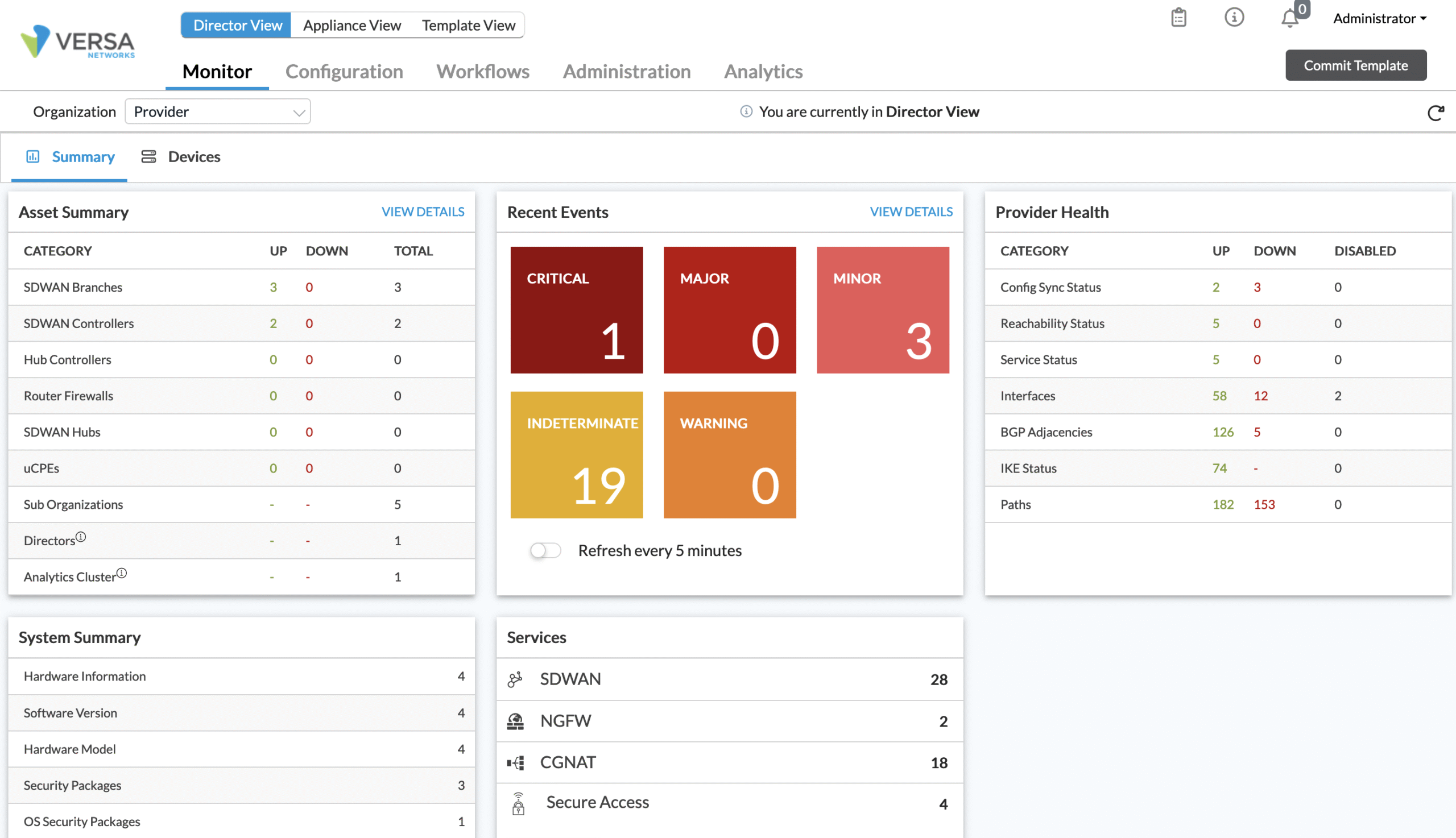Click the MINOR events tile
Viewport: 1456px width, 838px height.
click(883, 310)
